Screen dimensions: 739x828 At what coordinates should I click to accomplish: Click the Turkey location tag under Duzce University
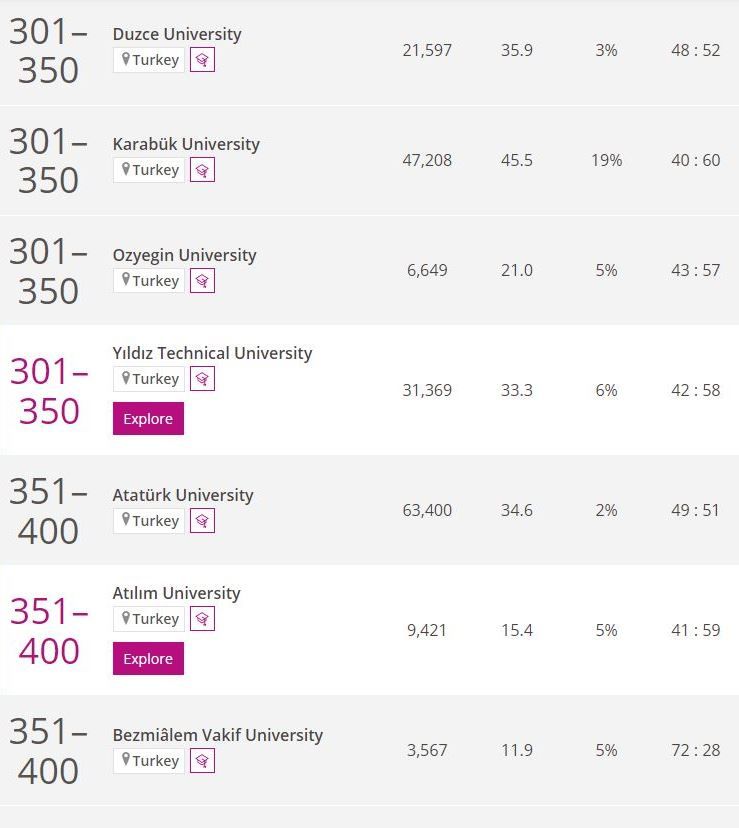tap(149, 60)
